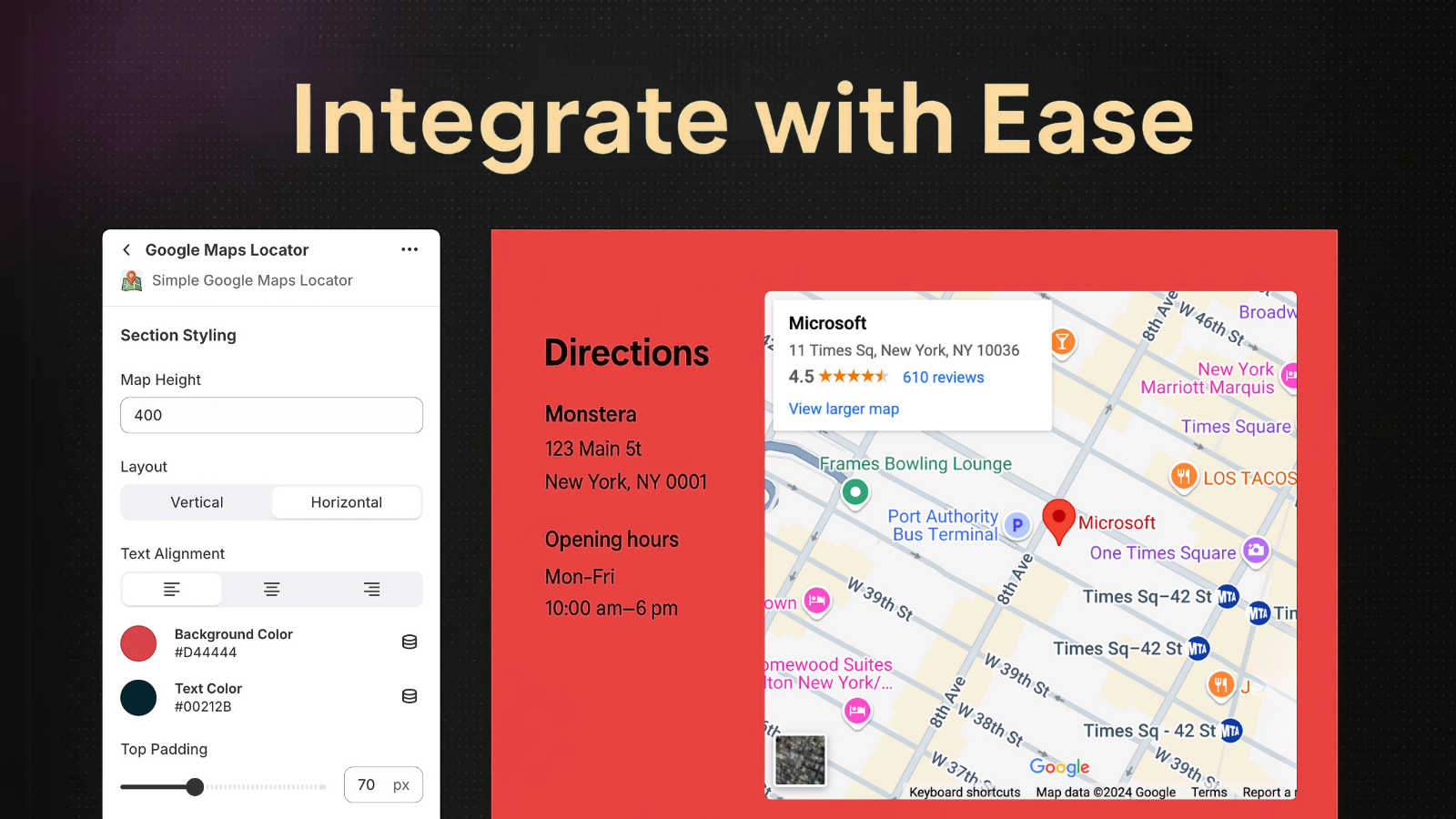Open the Background Color swatch #D44444
This screenshot has height=819, width=1456.
[x=139, y=643]
